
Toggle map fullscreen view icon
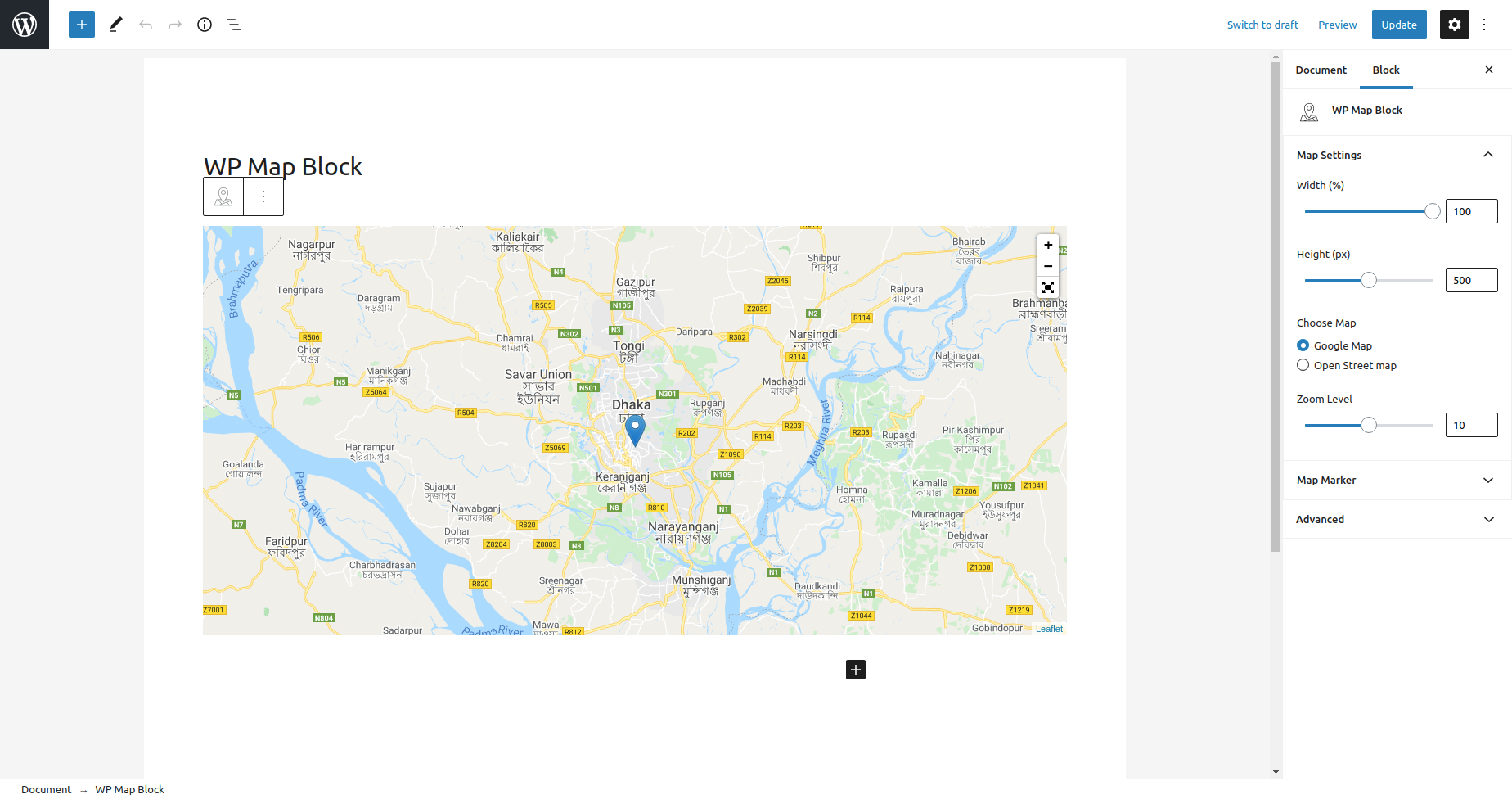pyautogui.click(x=1048, y=287)
